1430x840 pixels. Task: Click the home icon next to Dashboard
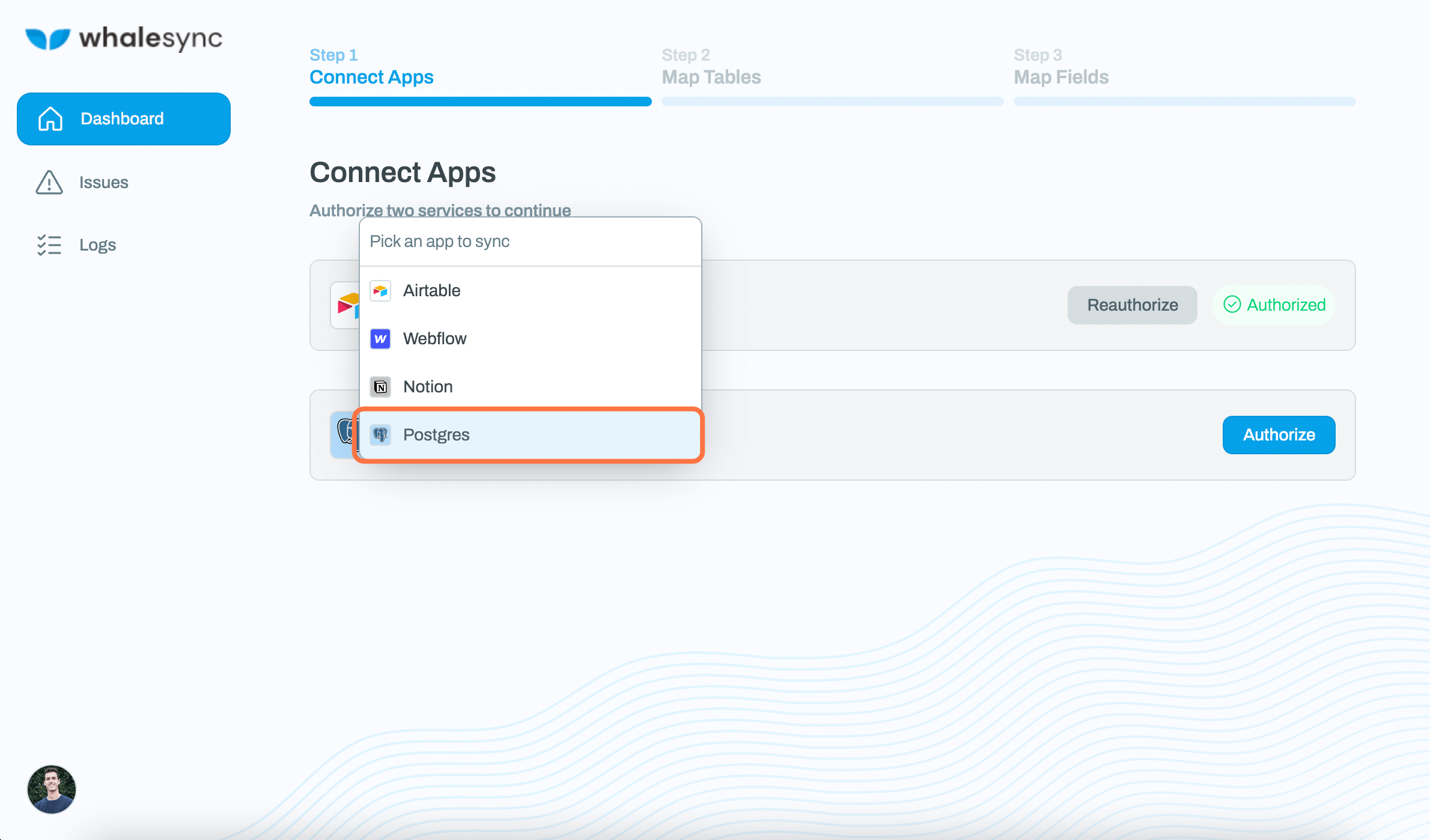coord(50,118)
